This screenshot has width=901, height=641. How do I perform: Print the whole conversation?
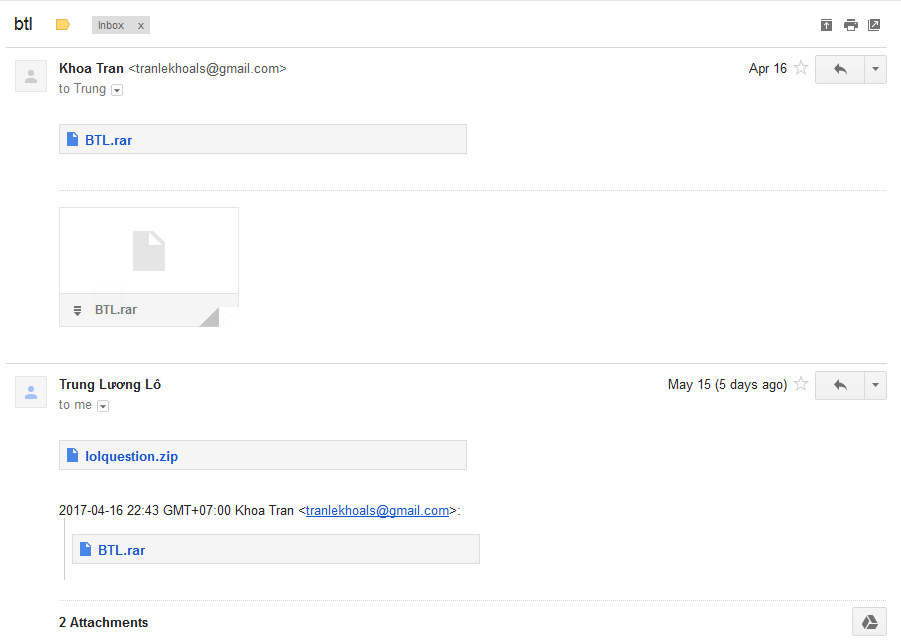coord(850,25)
